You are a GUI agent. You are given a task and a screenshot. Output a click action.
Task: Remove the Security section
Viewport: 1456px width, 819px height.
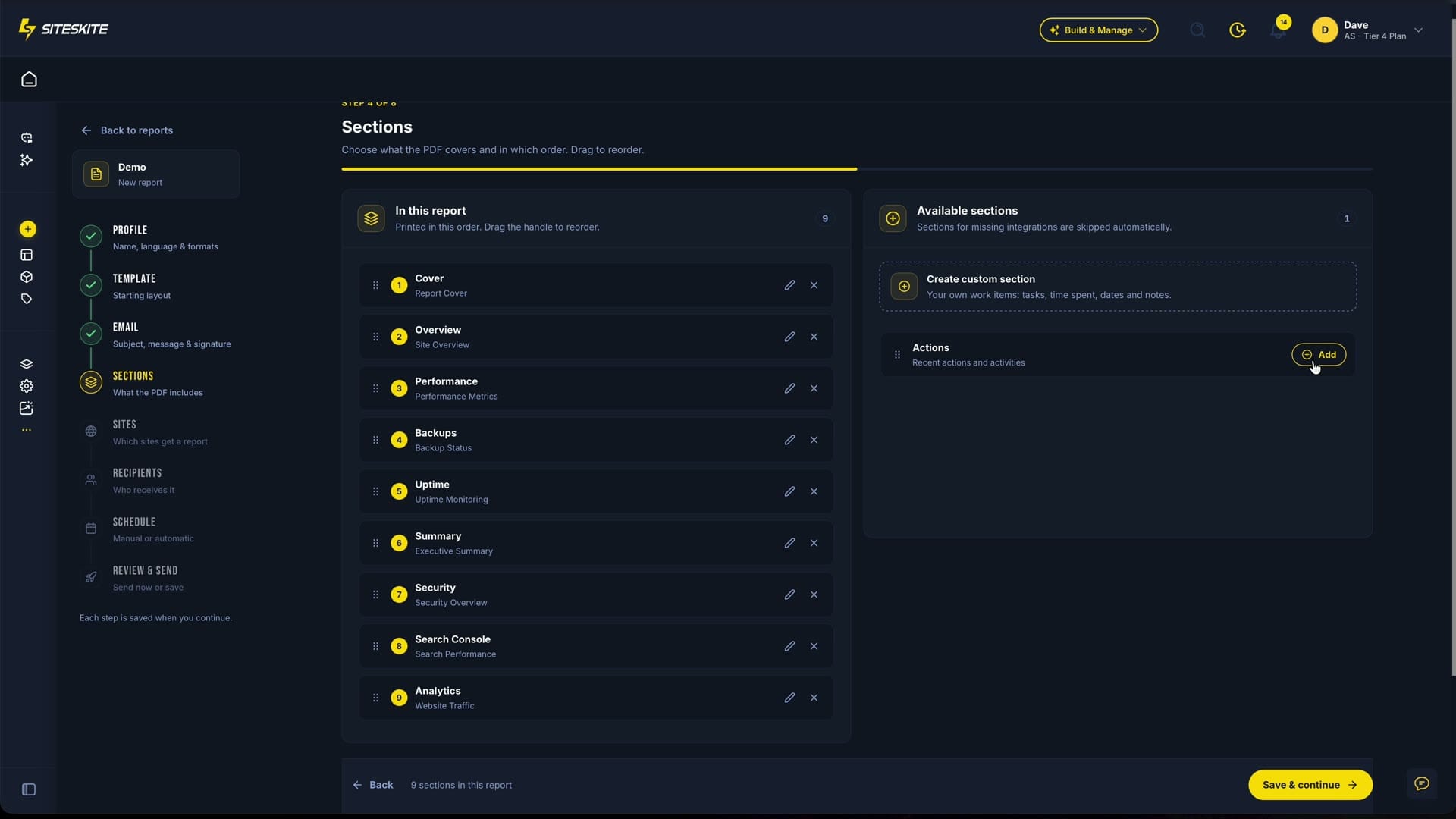click(814, 595)
